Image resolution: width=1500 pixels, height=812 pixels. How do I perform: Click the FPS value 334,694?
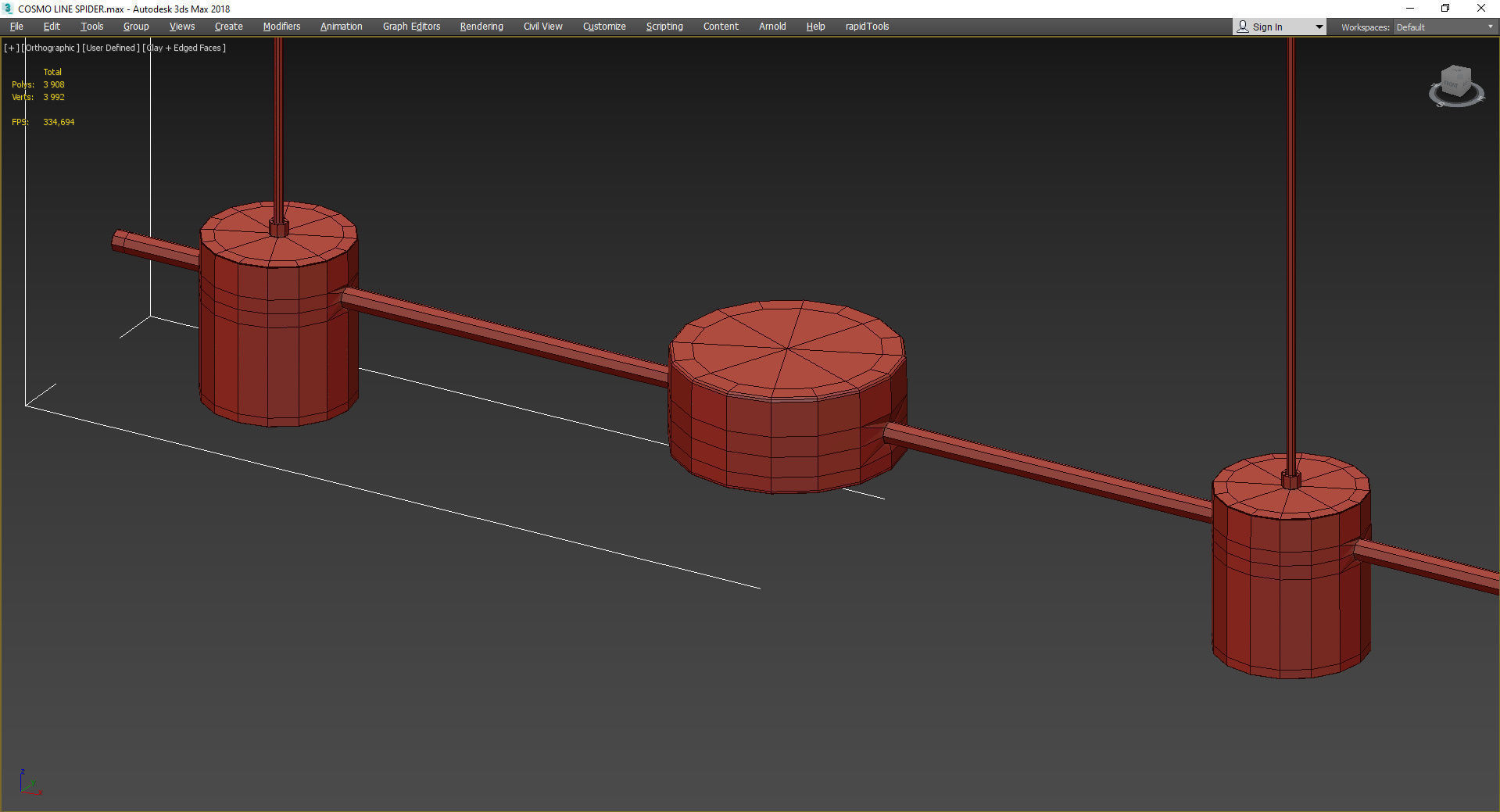click(x=59, y=122)
